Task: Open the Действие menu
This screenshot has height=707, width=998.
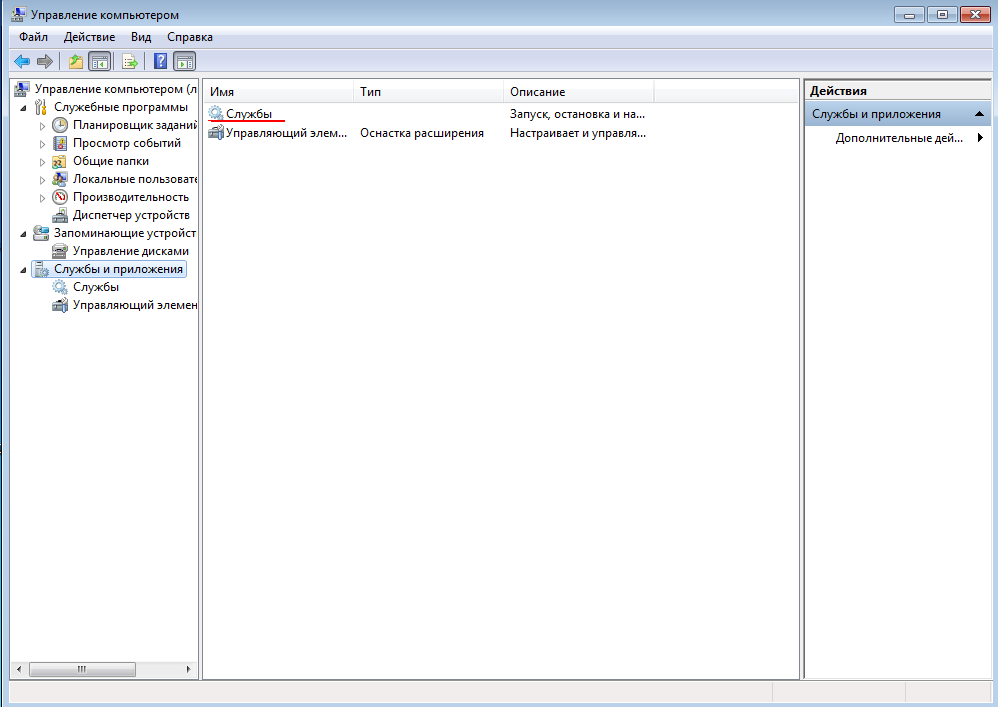Action: [x=89, y=37]
